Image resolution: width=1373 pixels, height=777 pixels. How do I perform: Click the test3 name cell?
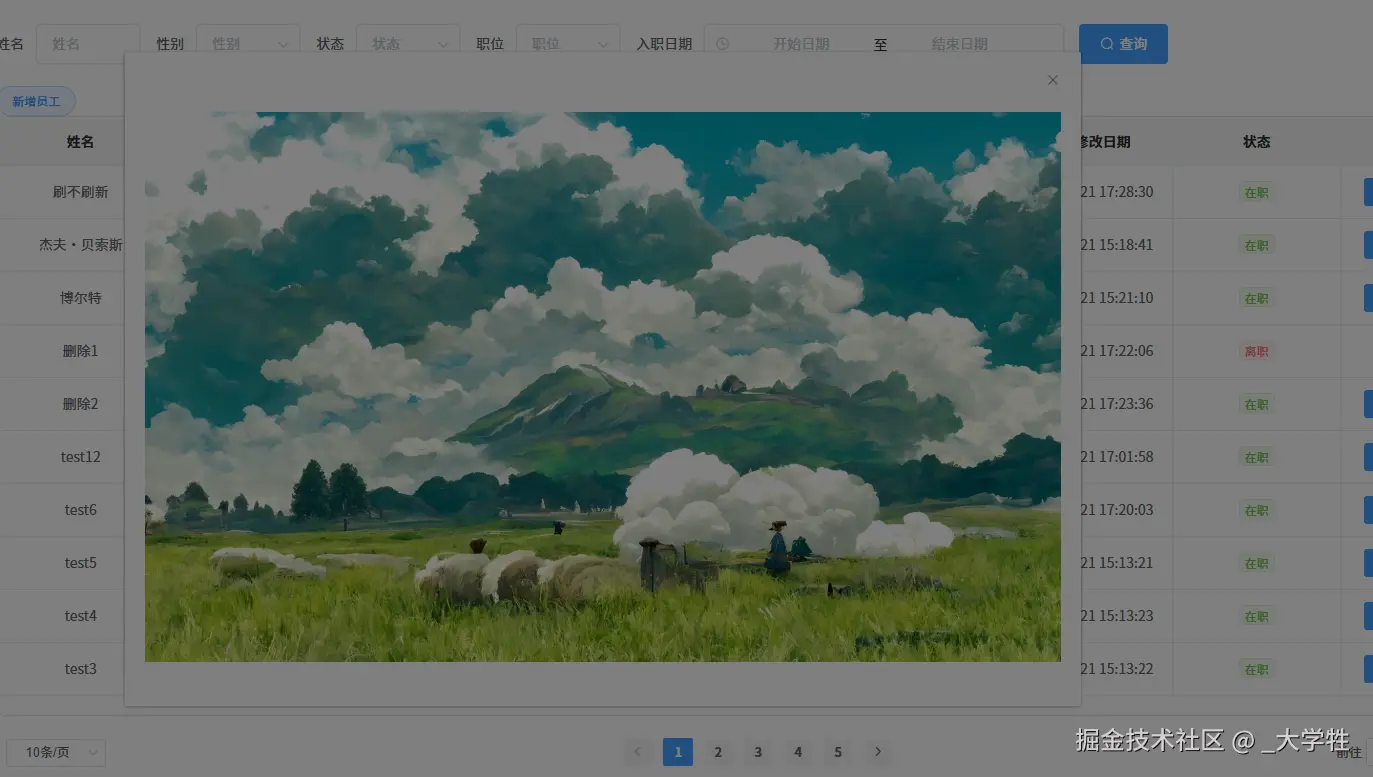coord(81,669)
